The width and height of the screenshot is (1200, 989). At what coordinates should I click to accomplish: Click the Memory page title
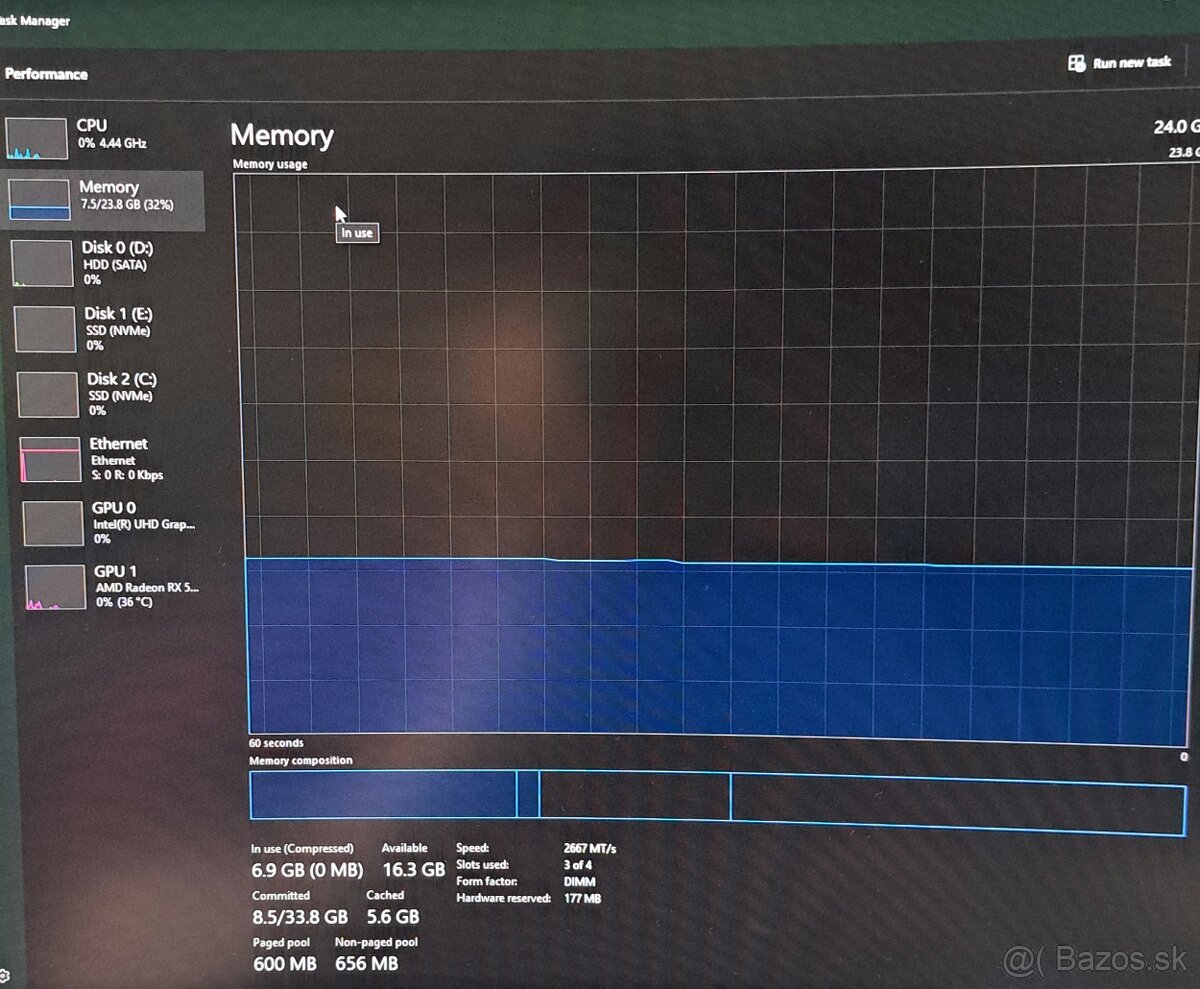(282, 136)
